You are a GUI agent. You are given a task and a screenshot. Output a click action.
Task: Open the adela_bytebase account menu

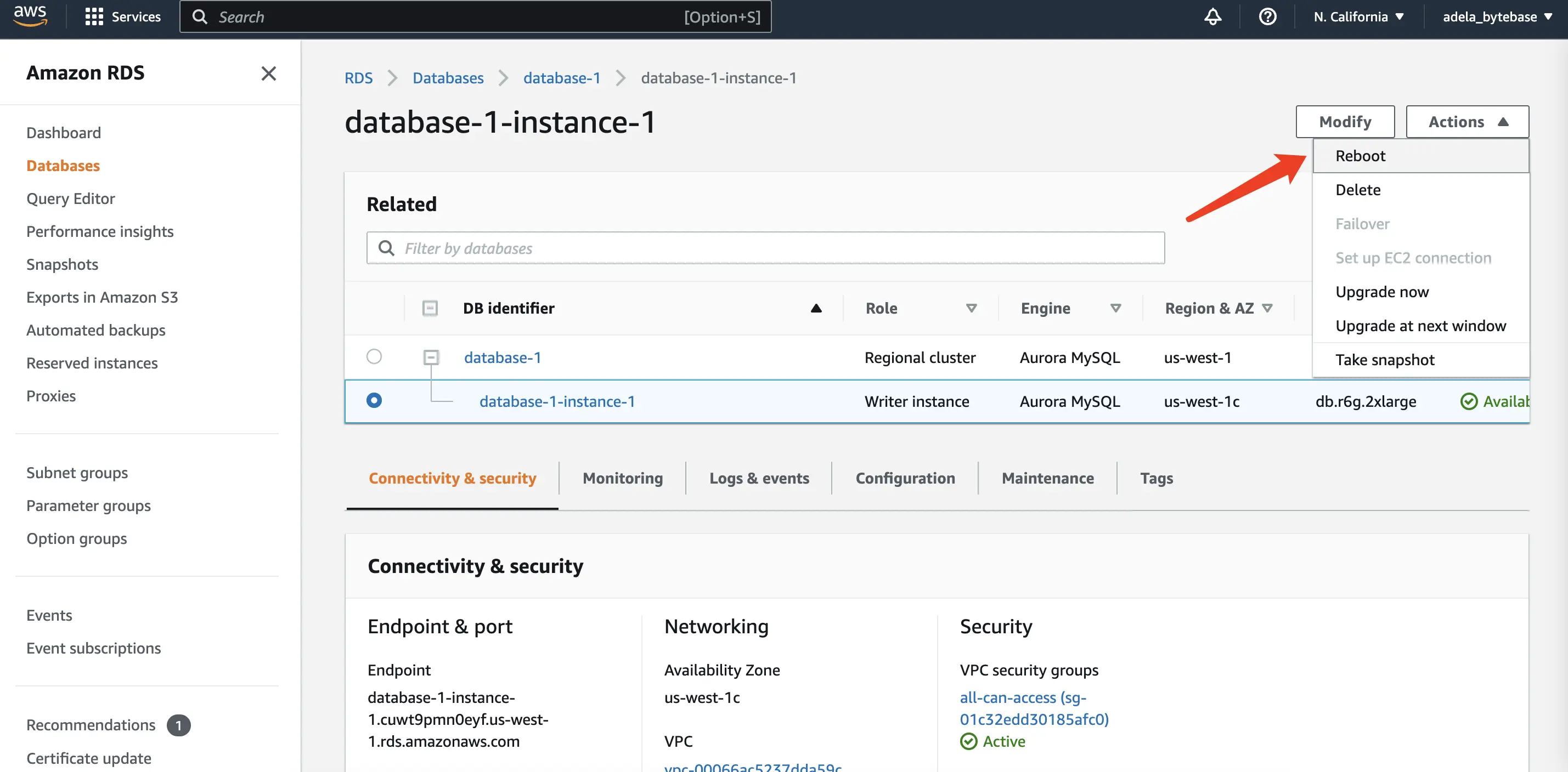tap(1497, 16)
